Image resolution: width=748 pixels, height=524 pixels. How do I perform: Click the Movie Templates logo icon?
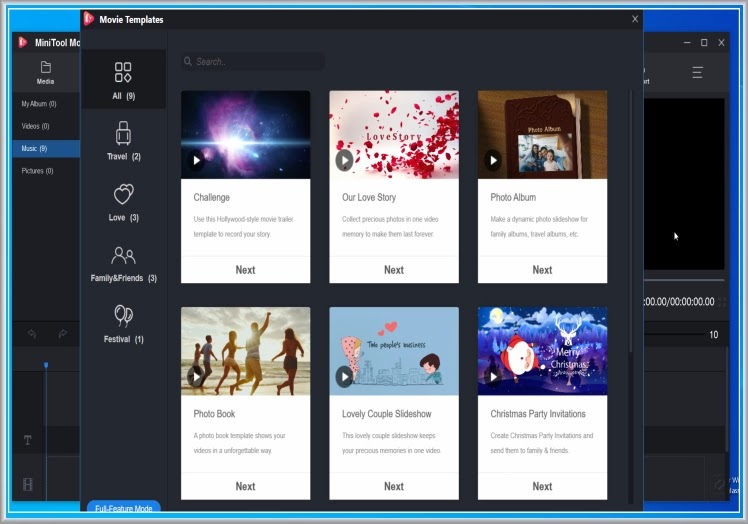pos(89,19)
